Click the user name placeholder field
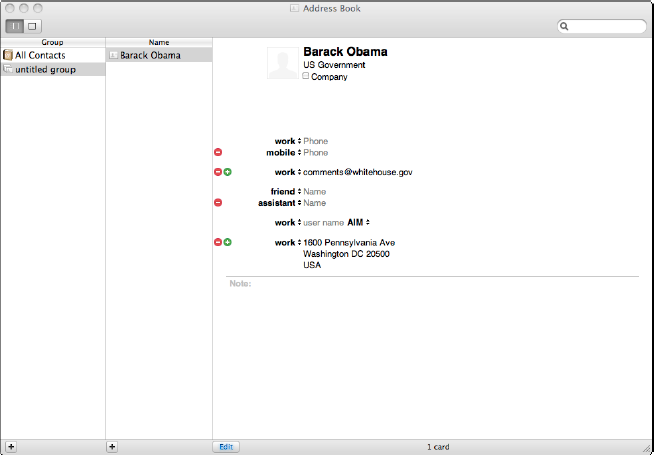 pos(323,223)
